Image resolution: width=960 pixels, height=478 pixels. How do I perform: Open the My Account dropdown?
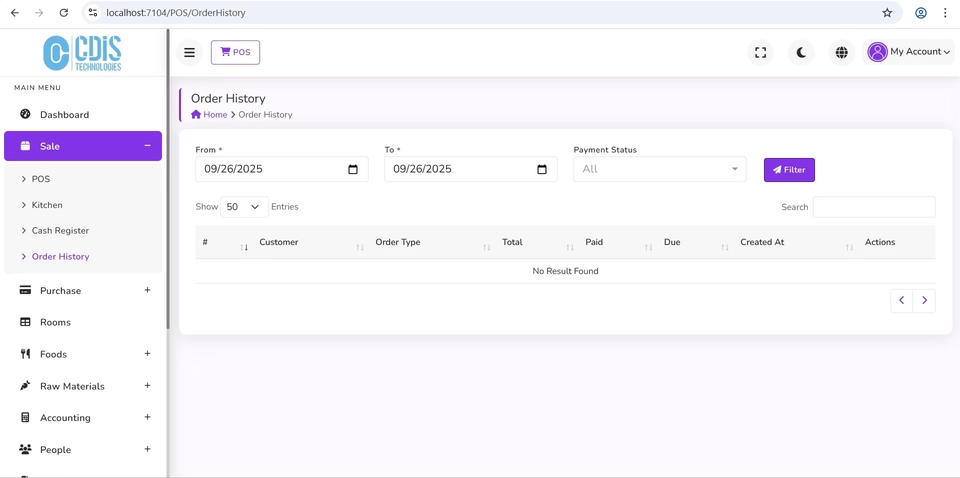click(909, 52)
